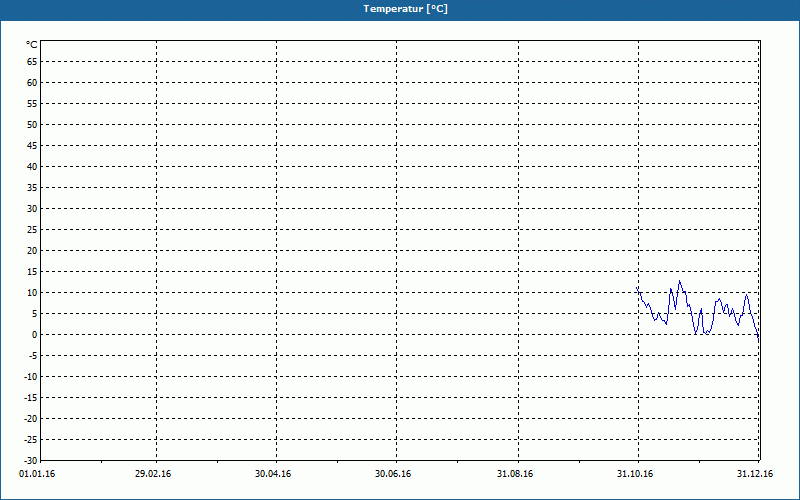Viewport: 800px width, 500px height.
Task: Select the -15 y-axis tick label
Action: click(29, 397)
